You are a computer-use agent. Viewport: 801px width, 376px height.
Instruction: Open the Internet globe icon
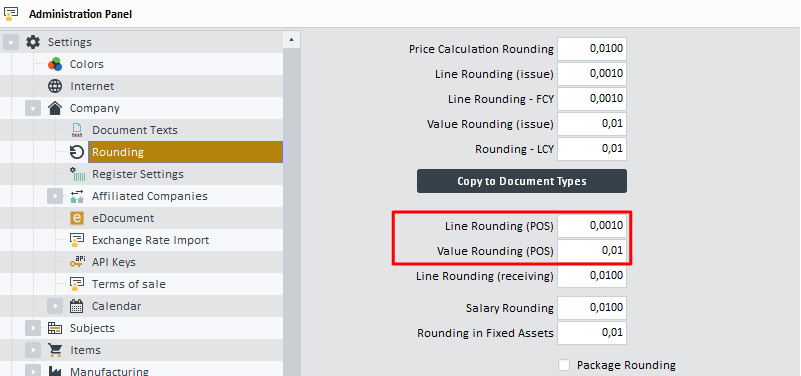click(55, 86)
